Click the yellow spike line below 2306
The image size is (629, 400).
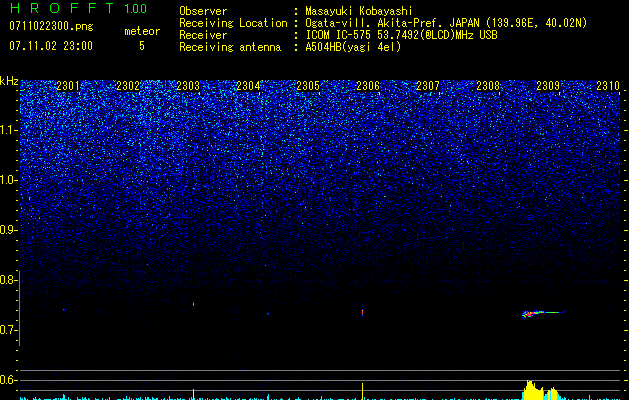[x=363, y=391]
